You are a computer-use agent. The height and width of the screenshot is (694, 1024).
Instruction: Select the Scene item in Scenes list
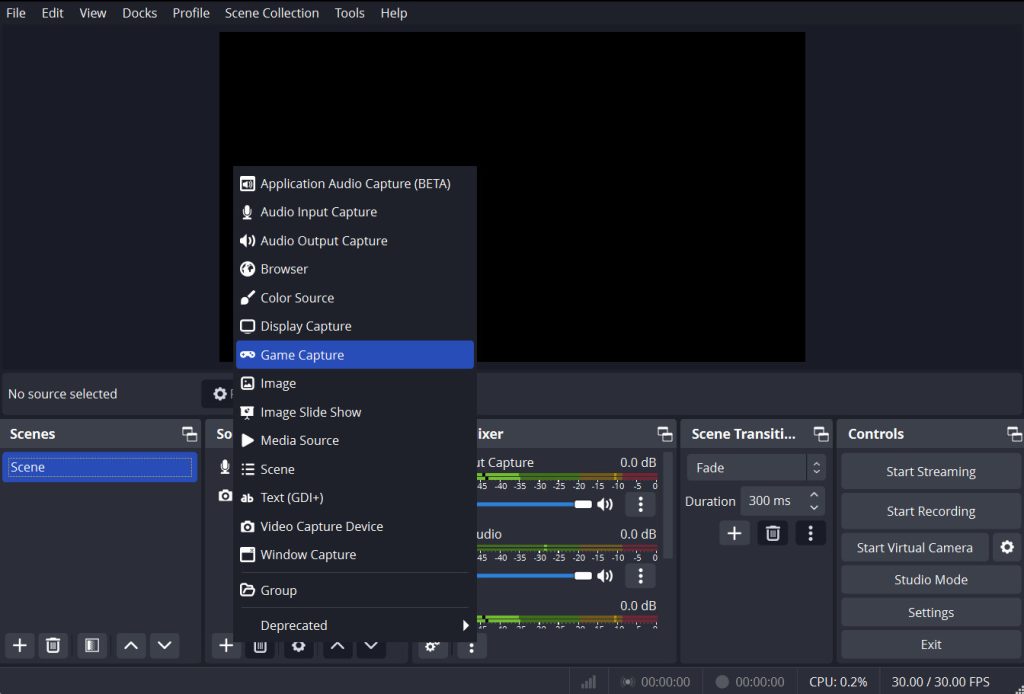(x=100, y=467)
